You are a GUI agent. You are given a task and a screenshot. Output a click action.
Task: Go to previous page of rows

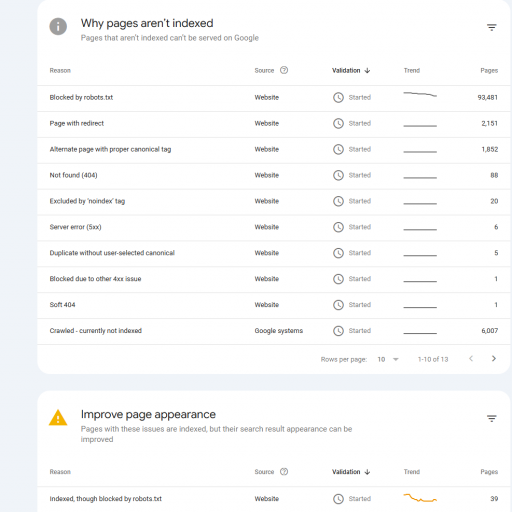pyautogui.click(x=471, y=359)
